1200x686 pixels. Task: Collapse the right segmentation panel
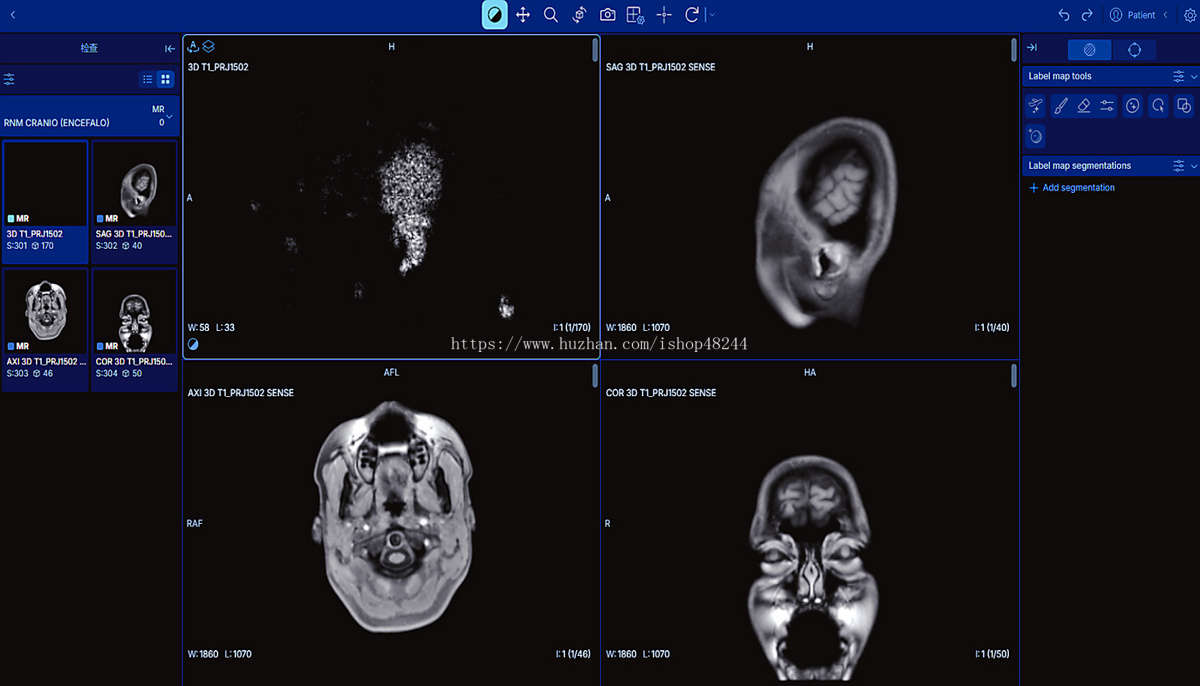tap(1032, 48)
